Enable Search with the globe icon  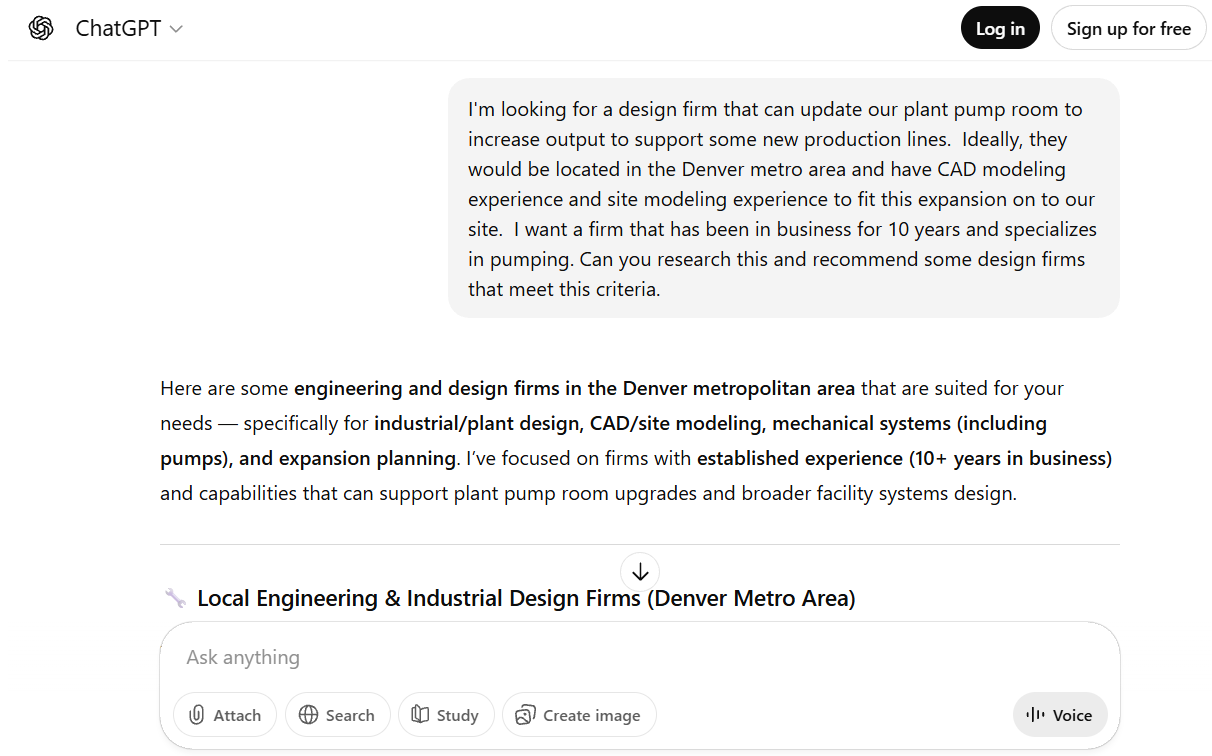(337, 715)
